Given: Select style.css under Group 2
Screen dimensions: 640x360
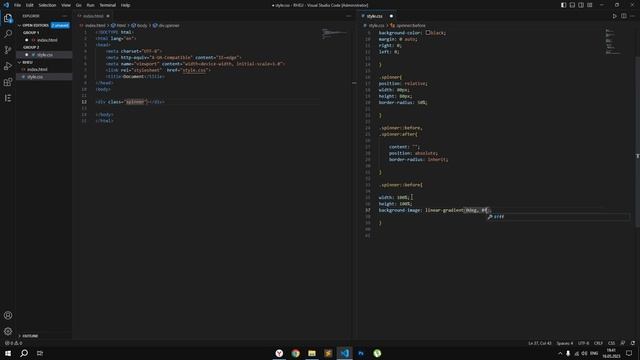Looking at the screenshot, I should pos(44,55).
